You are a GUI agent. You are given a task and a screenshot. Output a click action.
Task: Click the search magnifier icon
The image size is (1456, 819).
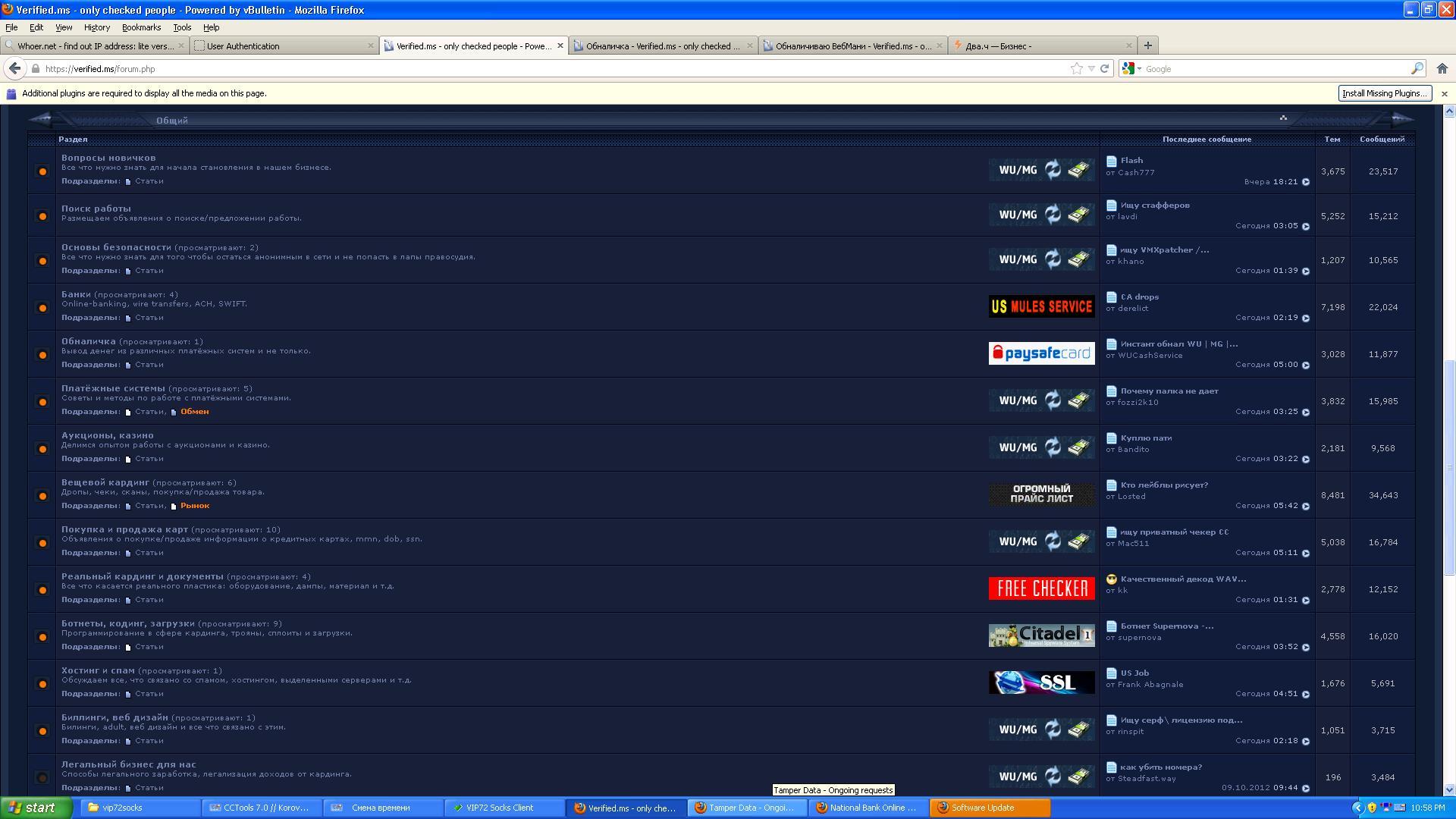click(1417, 69)
